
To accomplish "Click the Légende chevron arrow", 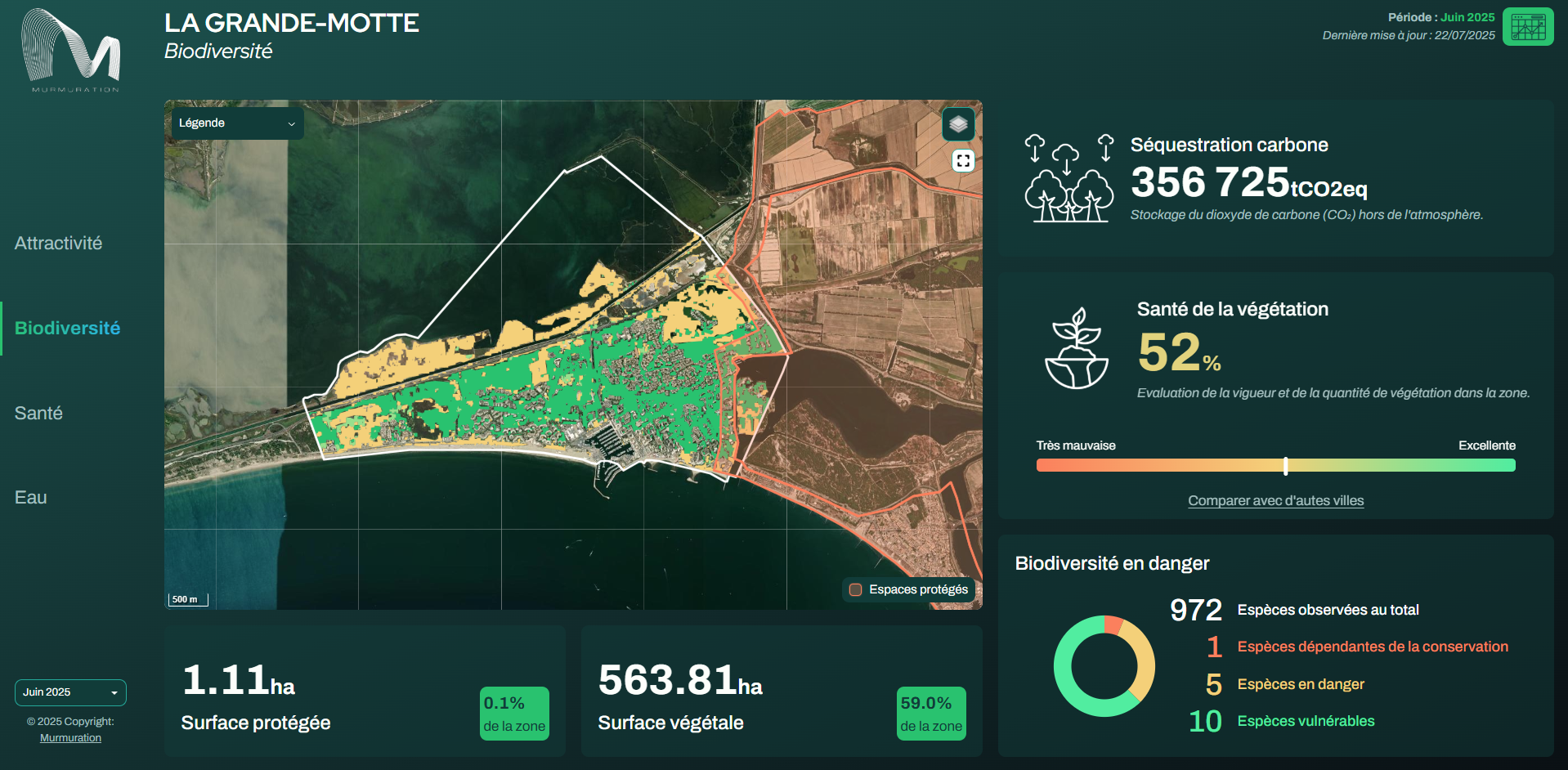I will pyautogui.click(x=291, y=124).
